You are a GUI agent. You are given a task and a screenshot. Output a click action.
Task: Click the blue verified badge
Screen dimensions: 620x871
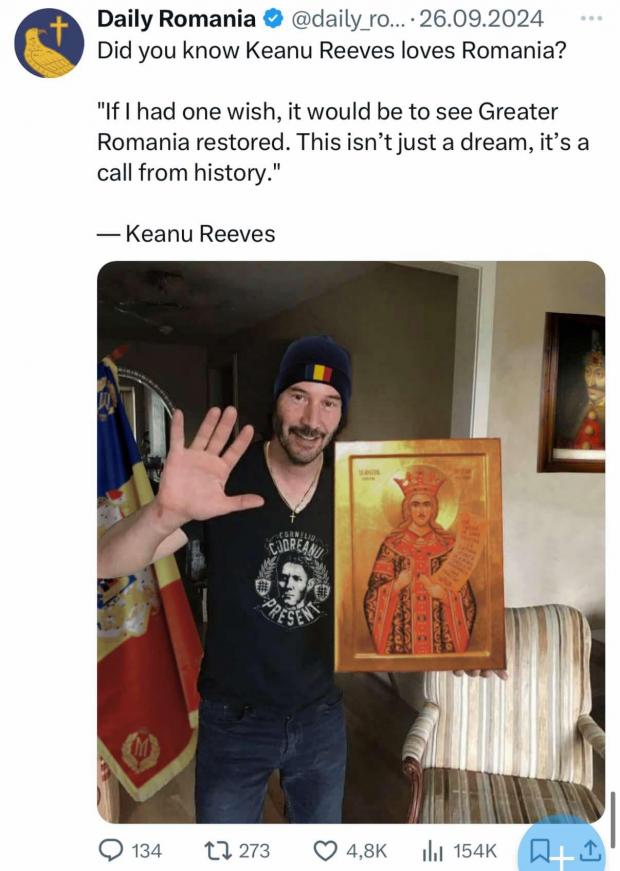(272, 19)
